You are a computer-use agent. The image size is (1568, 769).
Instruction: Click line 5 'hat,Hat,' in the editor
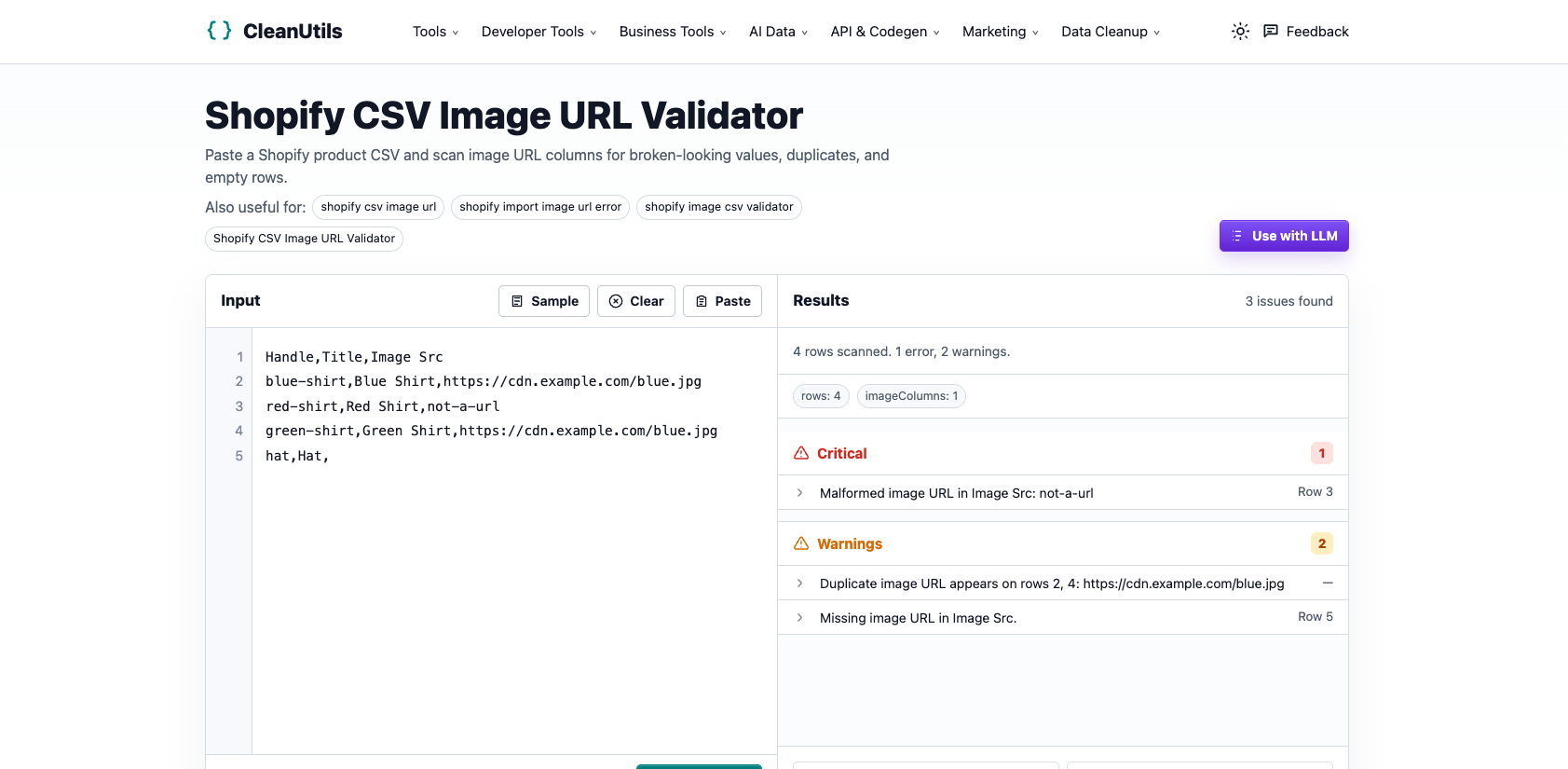pyautogui.click(x=297, y=456)
